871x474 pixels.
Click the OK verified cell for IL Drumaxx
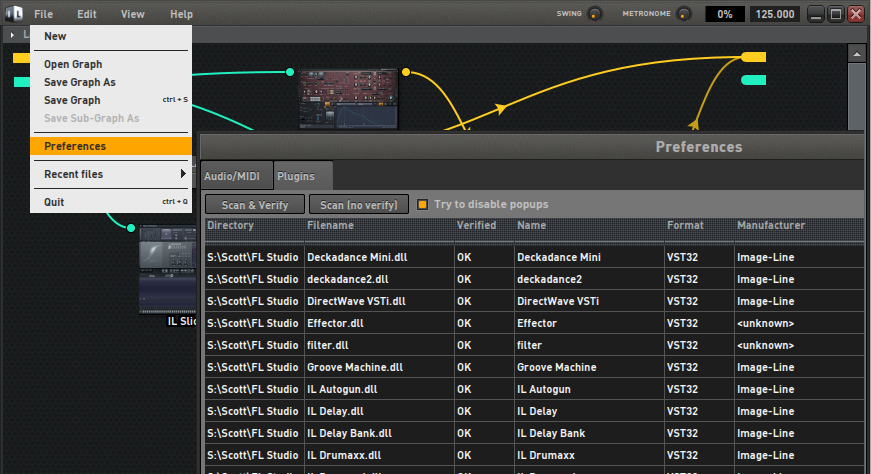484,455
